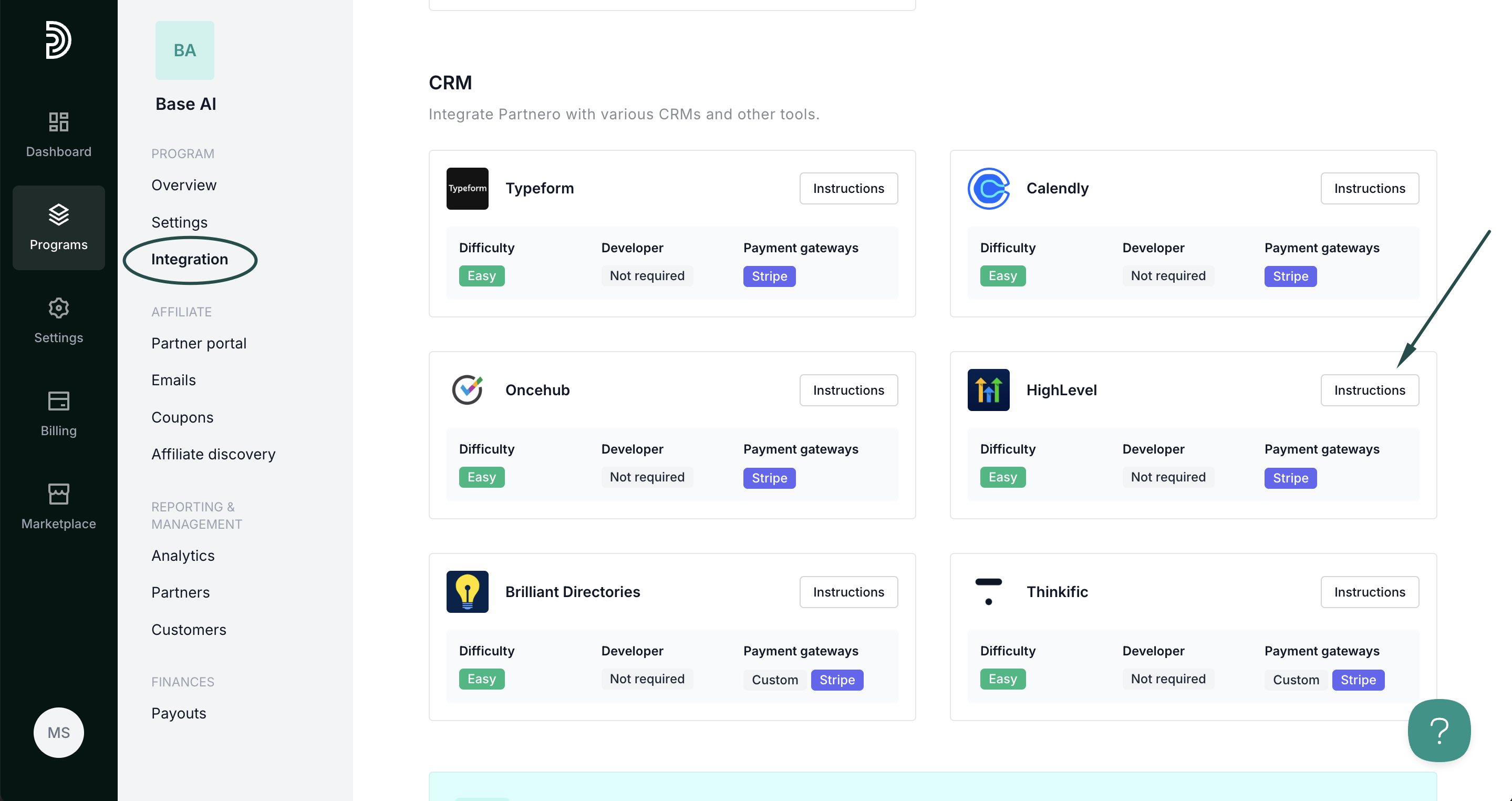The width and height of the screenshot is (1512, 801).
Task: Open the Partner portal page
Action: tap(199, 344)
